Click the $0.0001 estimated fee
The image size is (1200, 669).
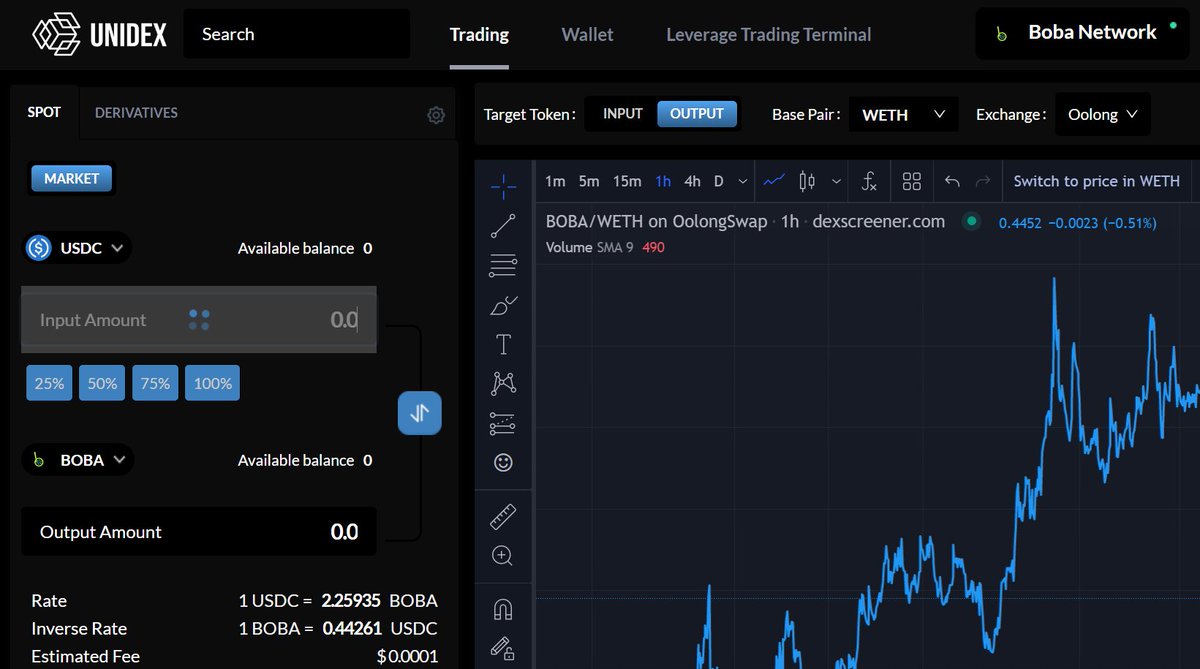click(x=409, y=657)
